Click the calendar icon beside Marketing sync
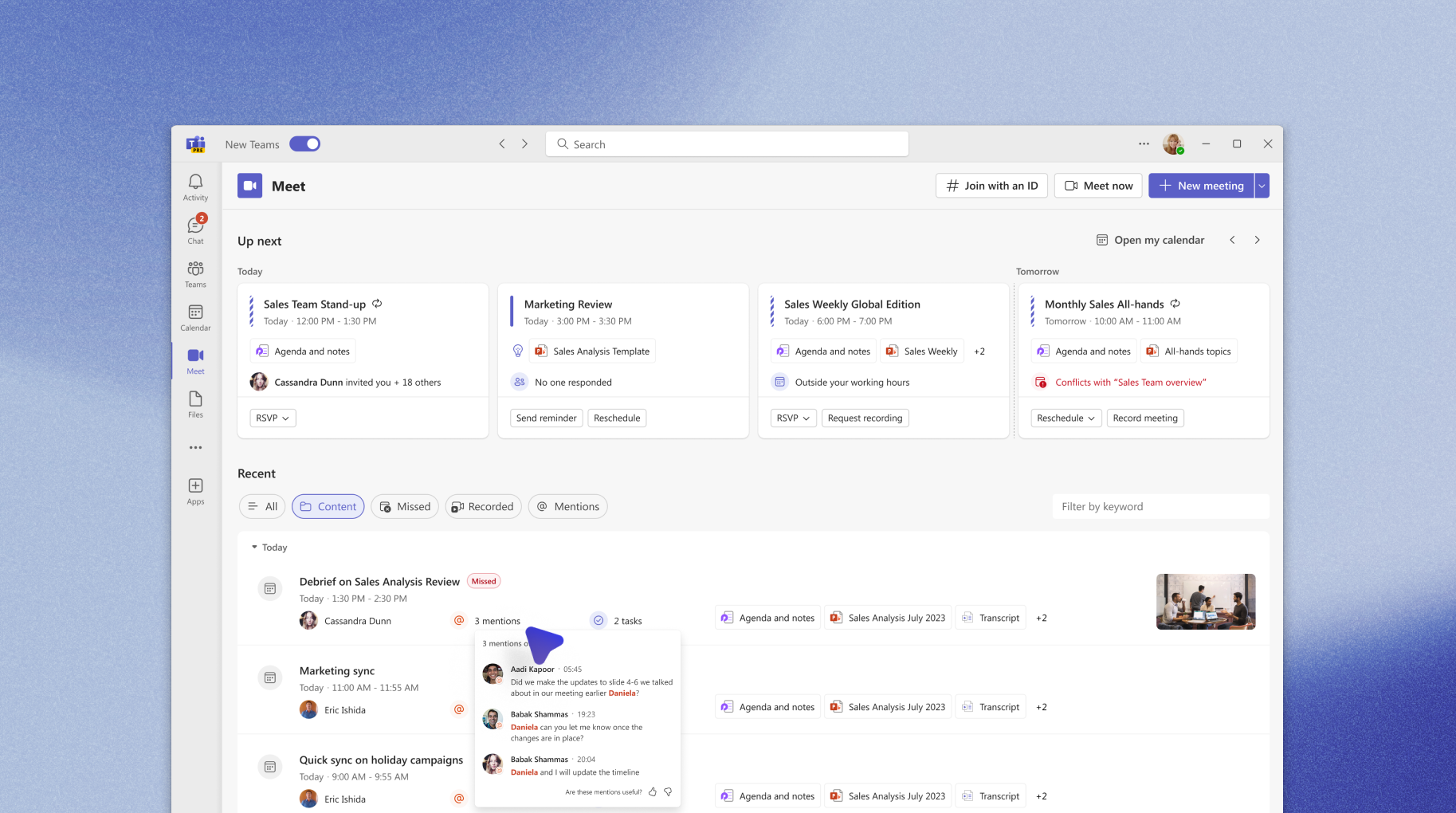The height and width of the screenshot is (813, 1456). pyautogui.click(x=270, y=677)
